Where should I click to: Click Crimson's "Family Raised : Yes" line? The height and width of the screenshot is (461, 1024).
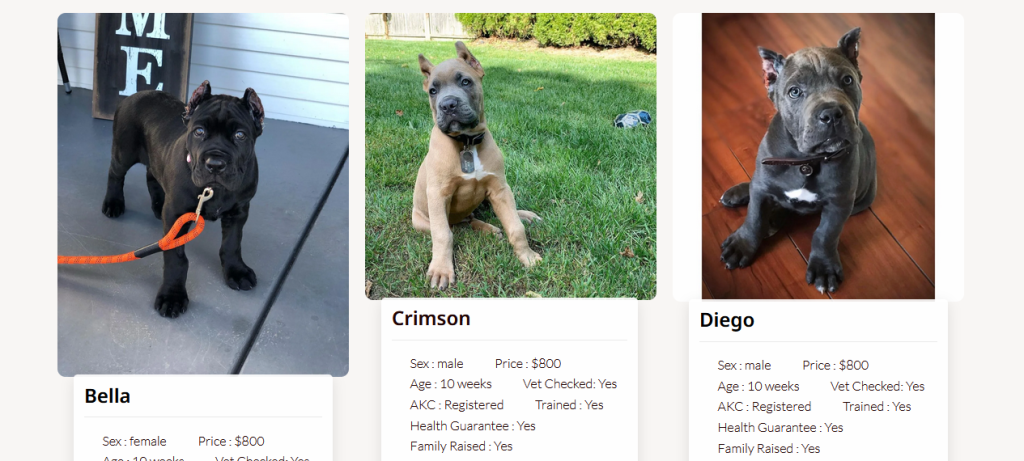(x=461, y=446)
